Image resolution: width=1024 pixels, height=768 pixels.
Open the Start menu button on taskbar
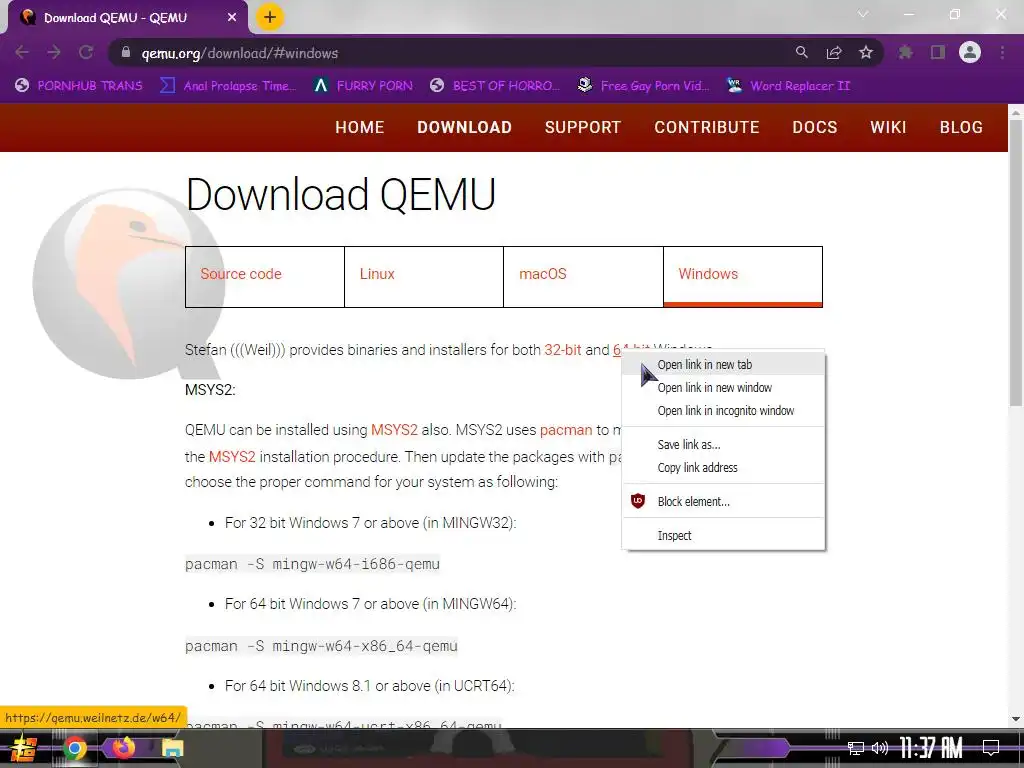[x=23, y=748]
